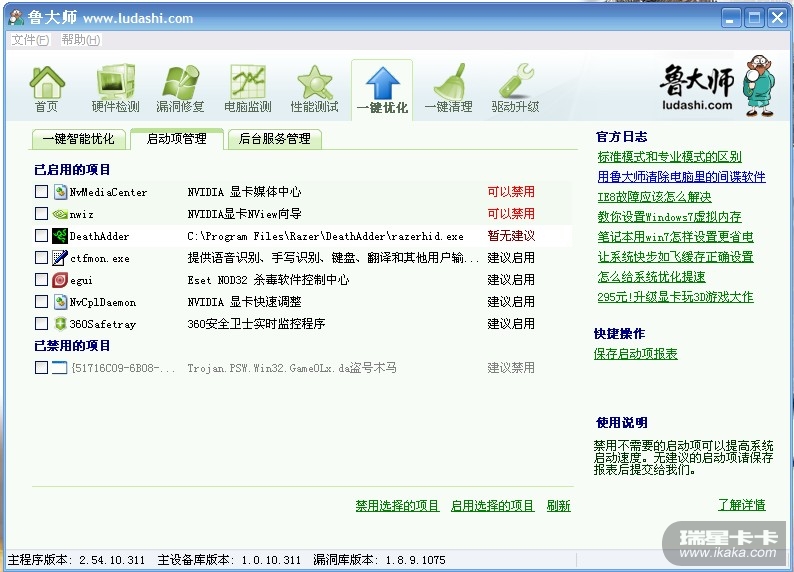The width and height of the screenshot is (794, 572).
Task: Open 用鲁大师清除电脑里的间谍软件 link
Action: click(682, 177)
